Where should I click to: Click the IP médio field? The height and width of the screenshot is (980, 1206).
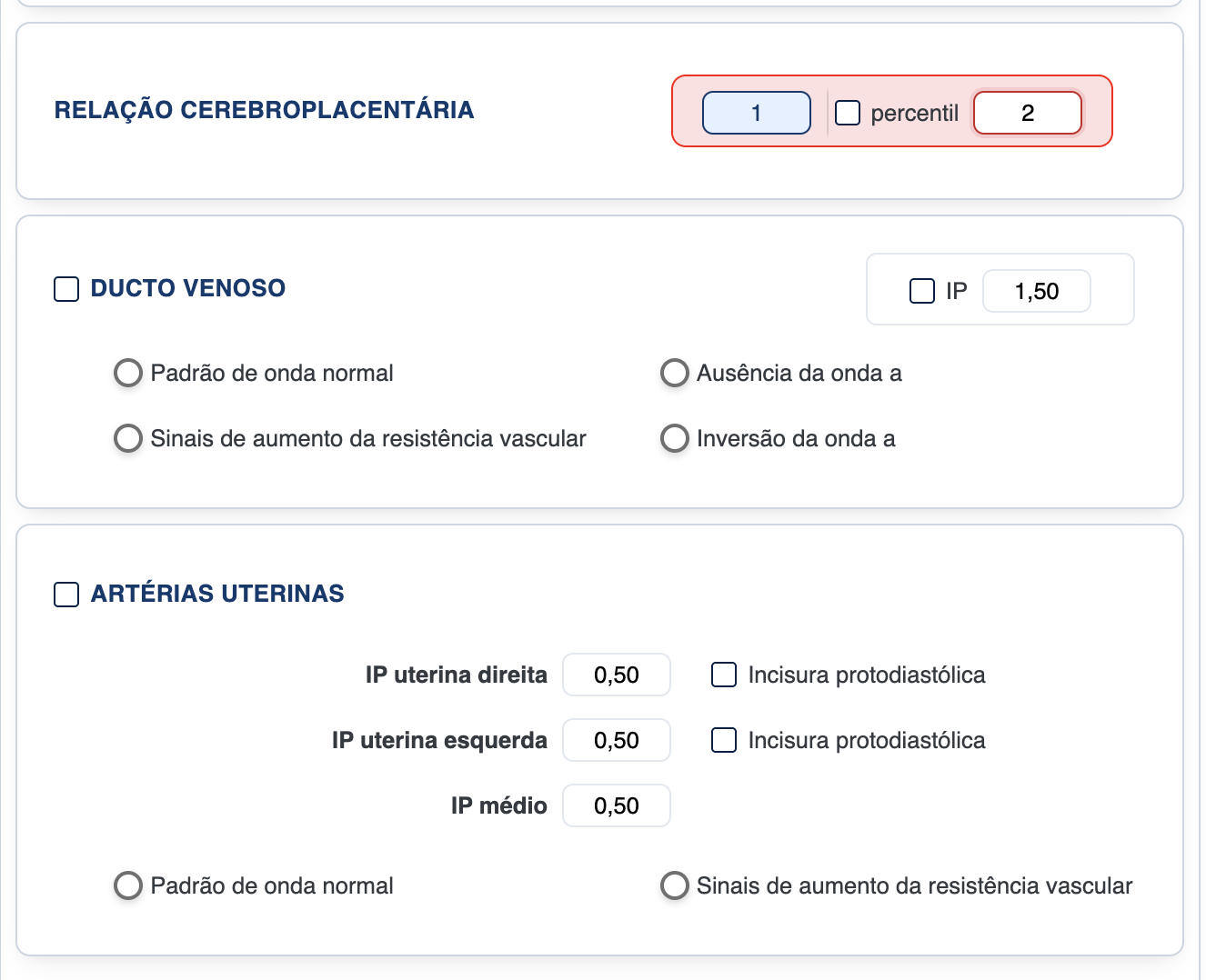[x=616, y=805]
